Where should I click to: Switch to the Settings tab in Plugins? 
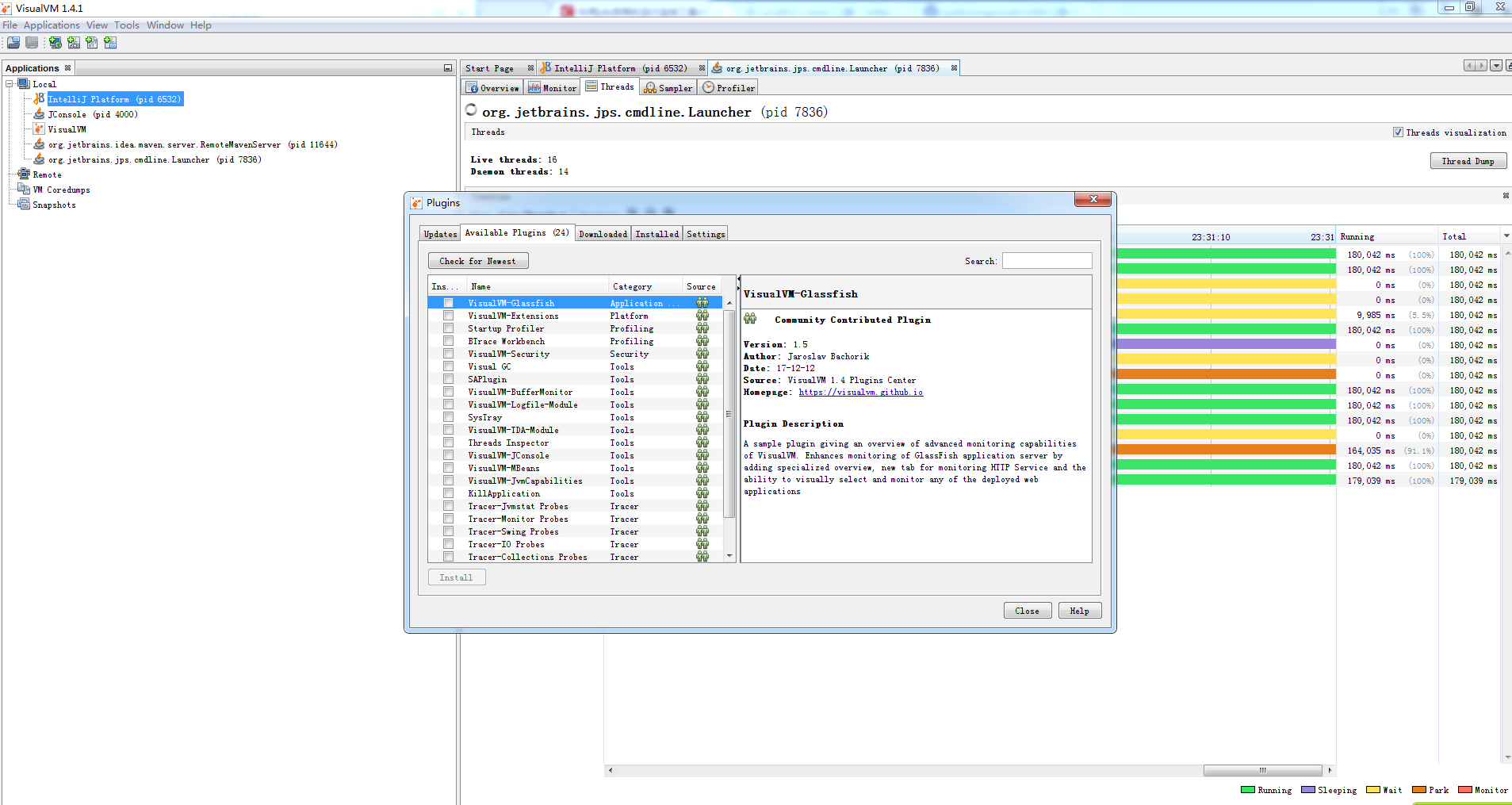[x=706, y=234]
